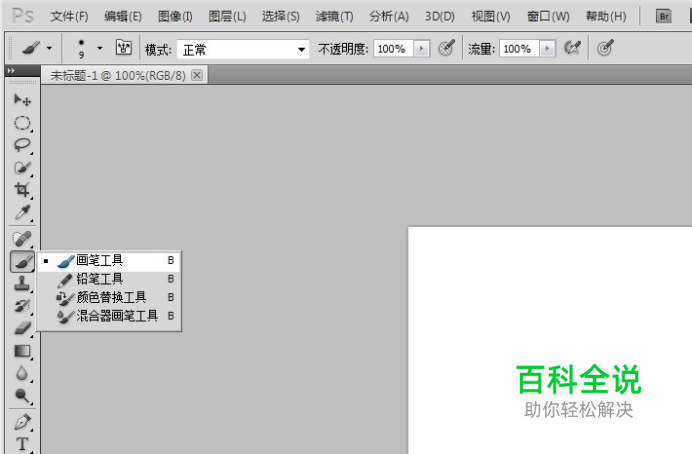Open the 视图(V) menu
This screenshot has width=692, height=454.
pyautogui.click(x=491, y=17)
